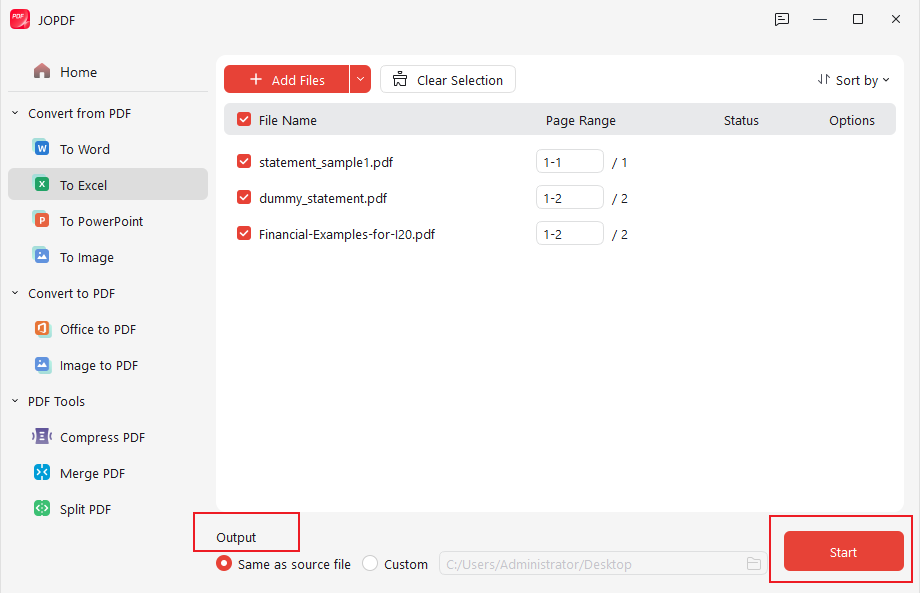Select the To Word conversion icon
This screenshot has width=920, height=593.
40,148
